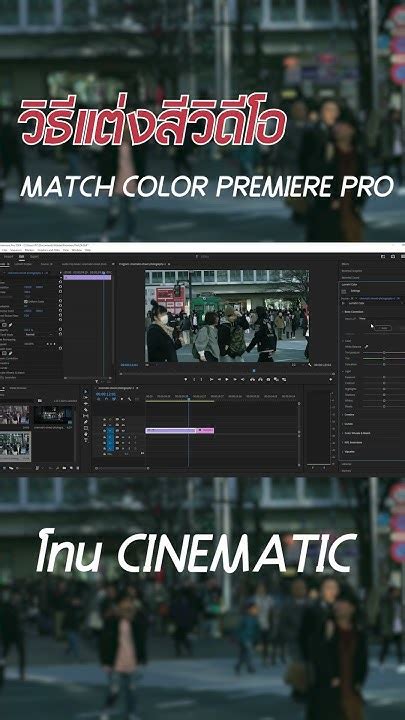Screen dimensions: 405x720
Task: Select the Type tool
Action: click(x=85, y=440)
